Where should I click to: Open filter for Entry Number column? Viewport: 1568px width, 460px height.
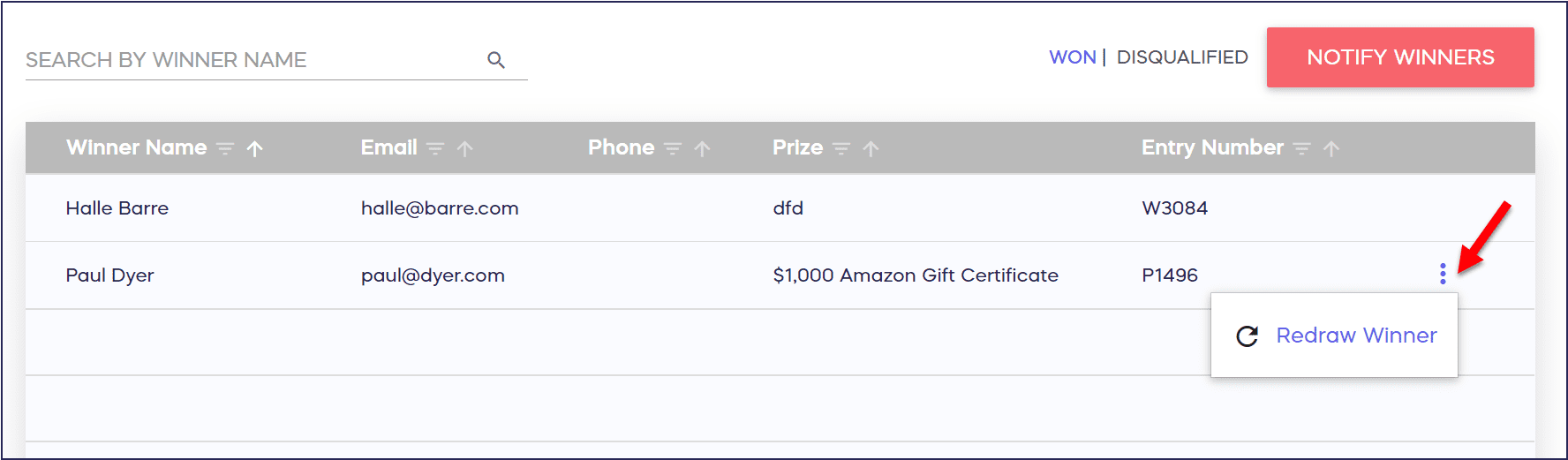(x=1301, y=149)
